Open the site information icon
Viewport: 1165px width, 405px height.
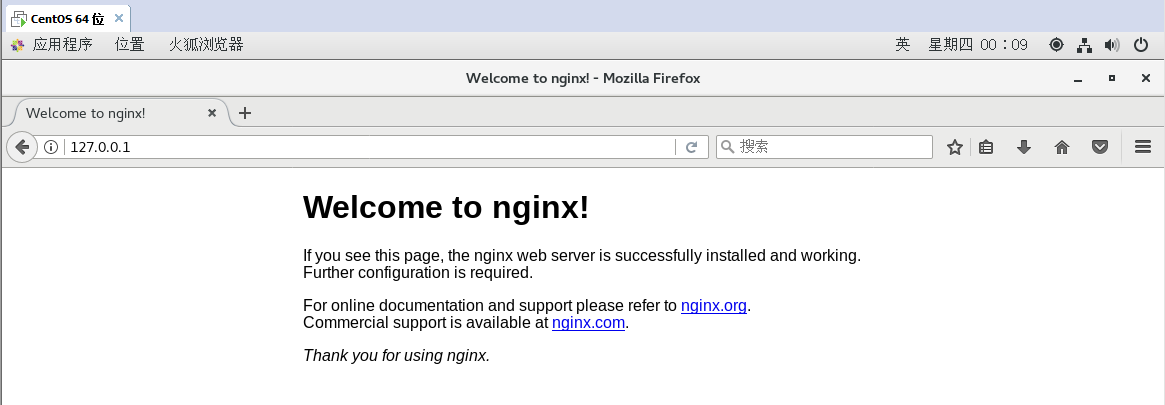pyautogui.click(x=51, y=147)
